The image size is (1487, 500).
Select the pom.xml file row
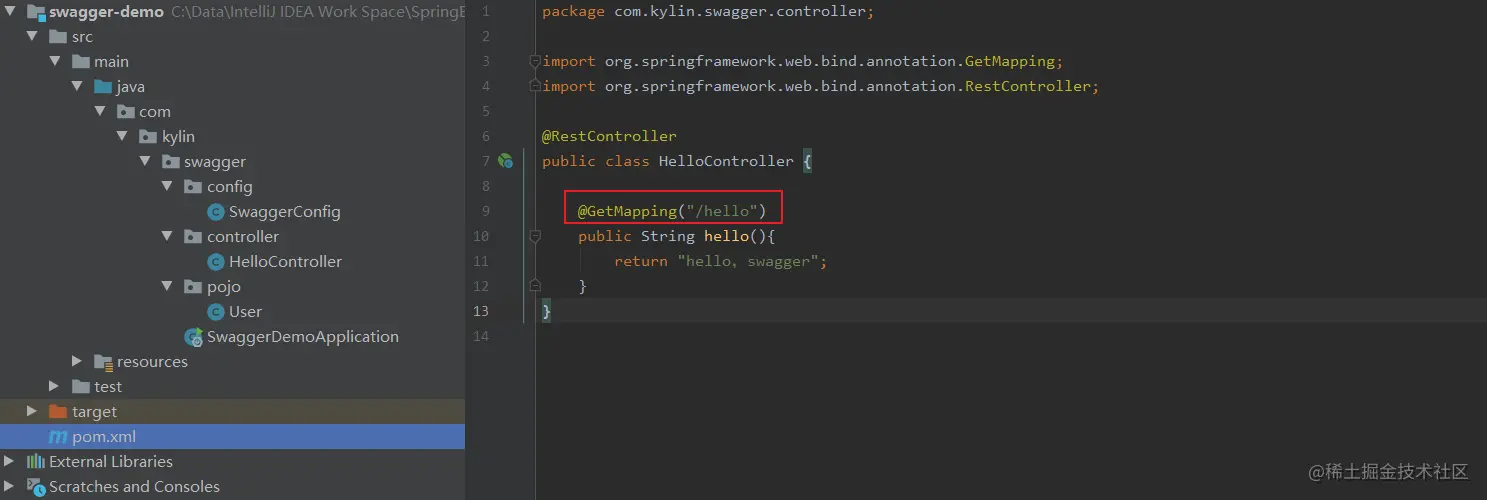pyautogui.click(x=232, y=437)
